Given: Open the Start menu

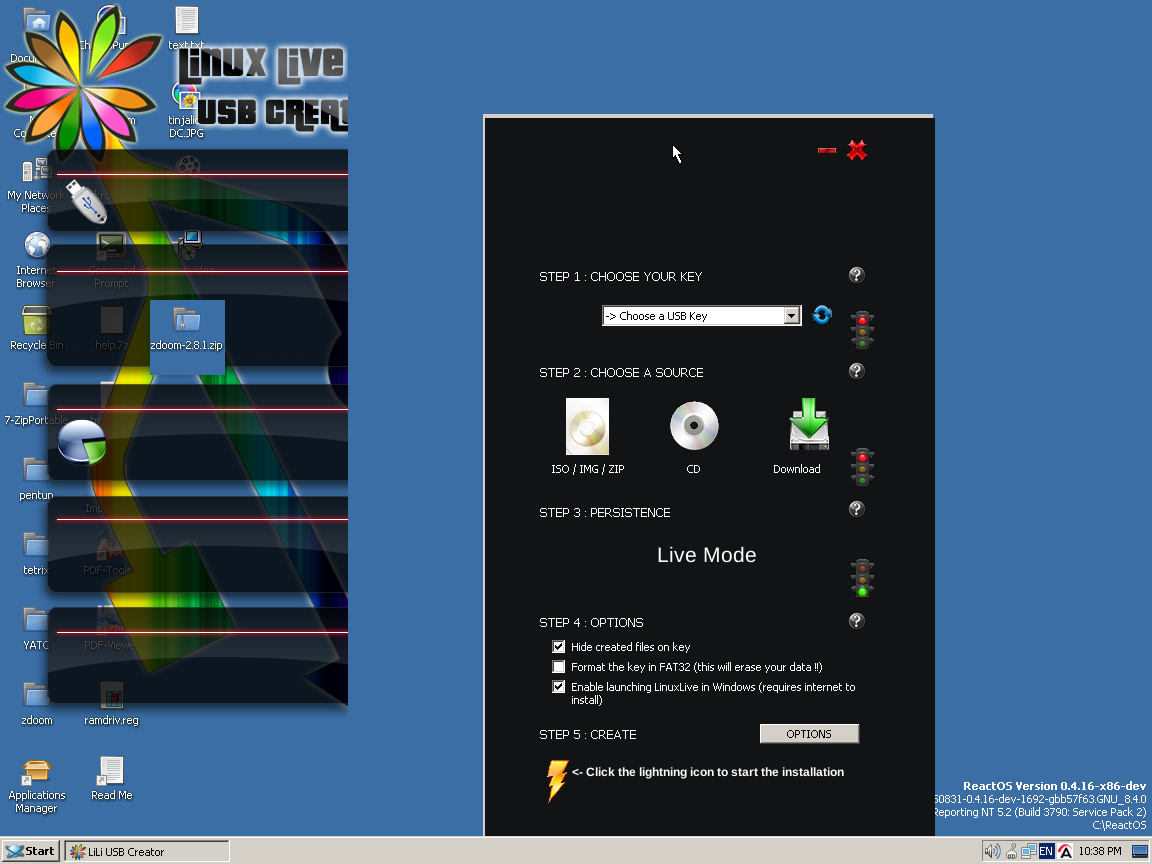Looking at the screenshot, I should coord(30,851).
